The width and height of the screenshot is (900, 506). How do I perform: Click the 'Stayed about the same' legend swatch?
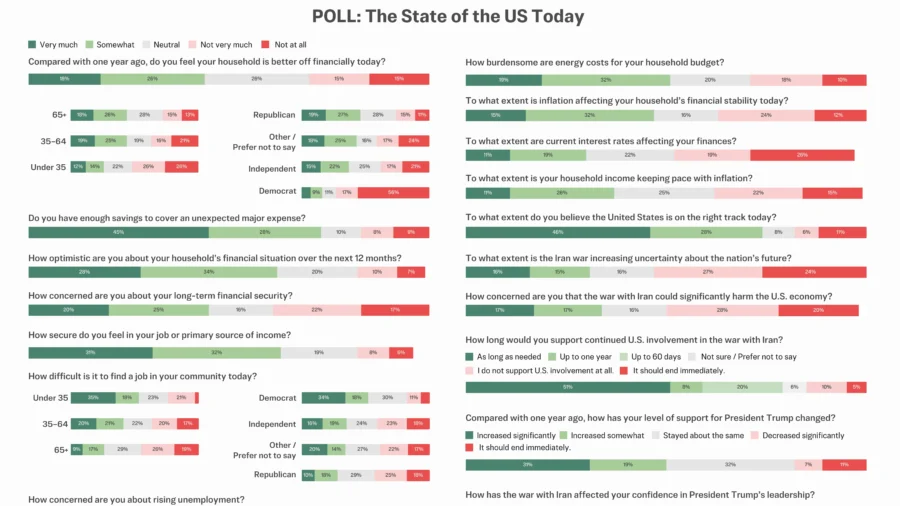pyautogui.click(x=658, y=435)
